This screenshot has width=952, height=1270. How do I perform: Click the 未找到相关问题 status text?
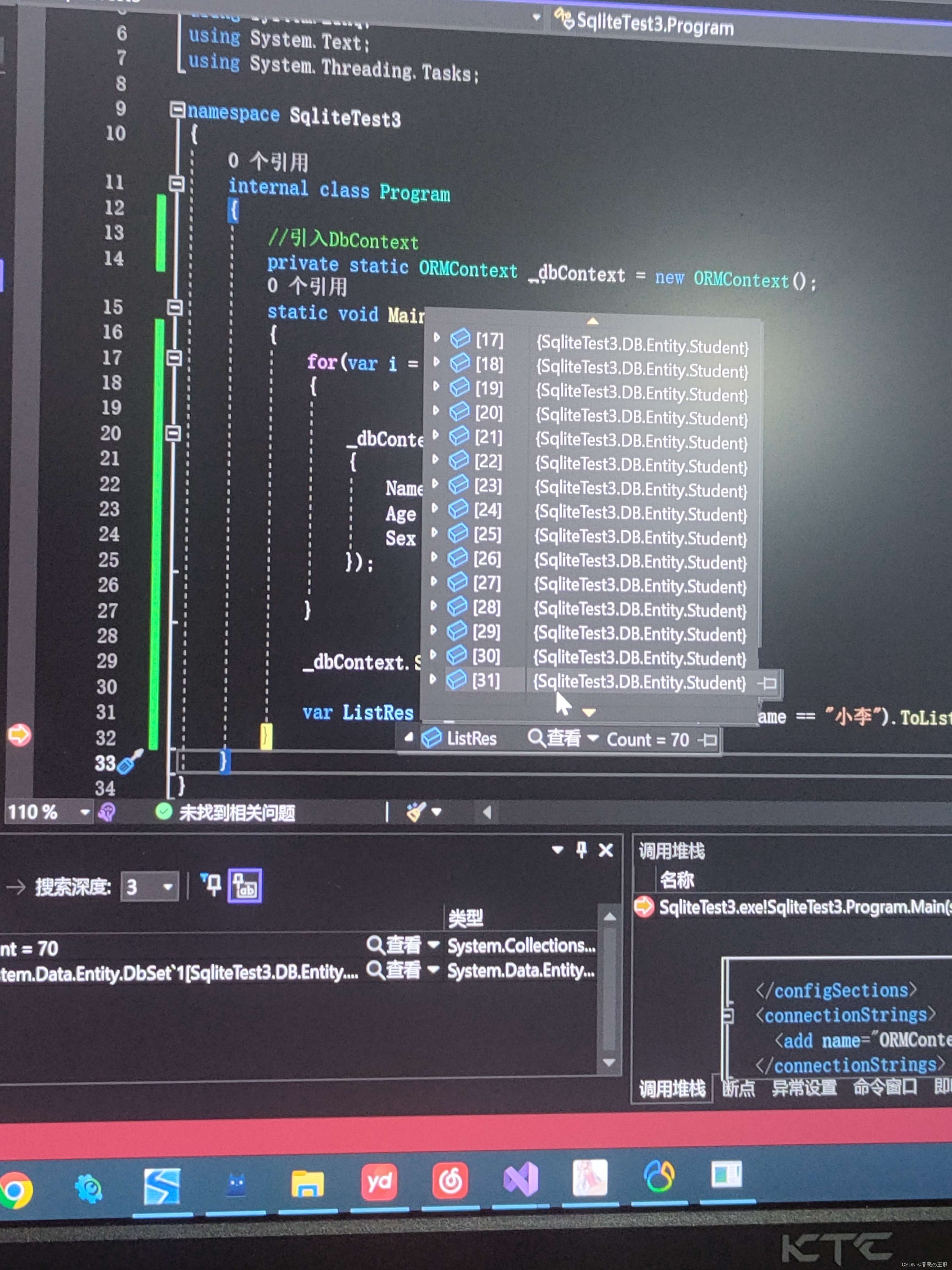coord(237,812)
